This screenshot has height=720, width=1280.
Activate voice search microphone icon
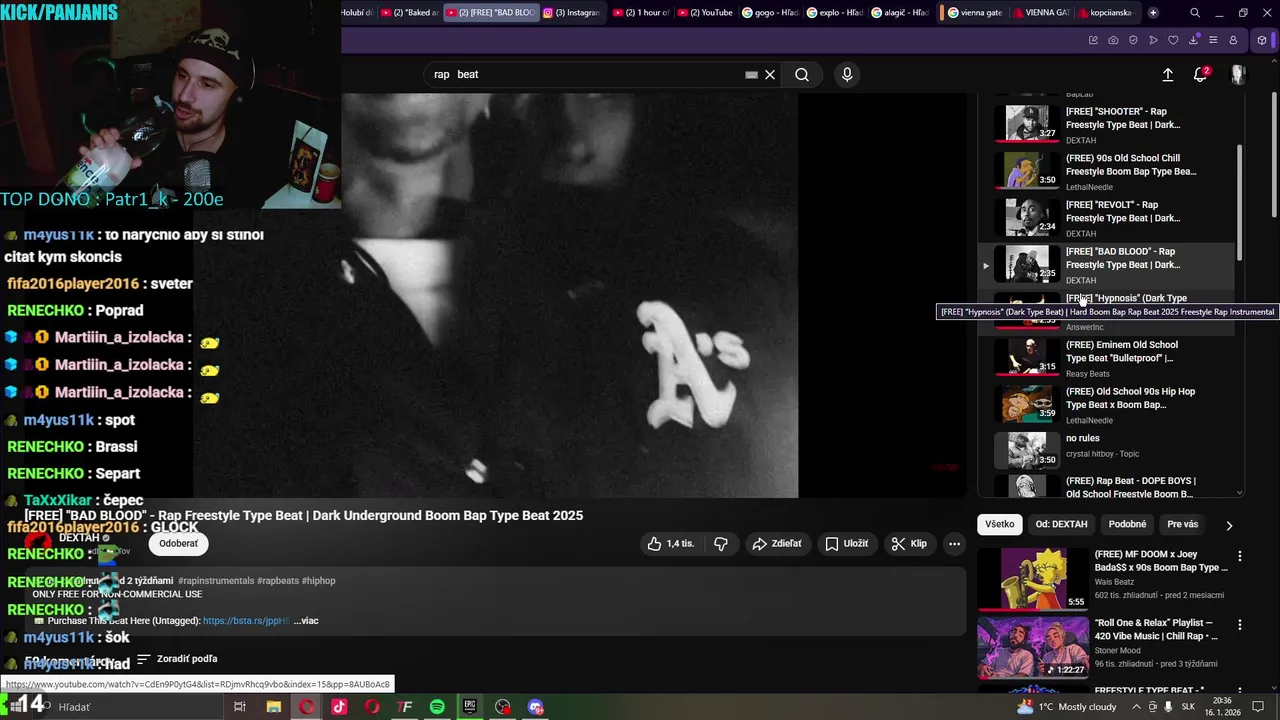point(847,75)
